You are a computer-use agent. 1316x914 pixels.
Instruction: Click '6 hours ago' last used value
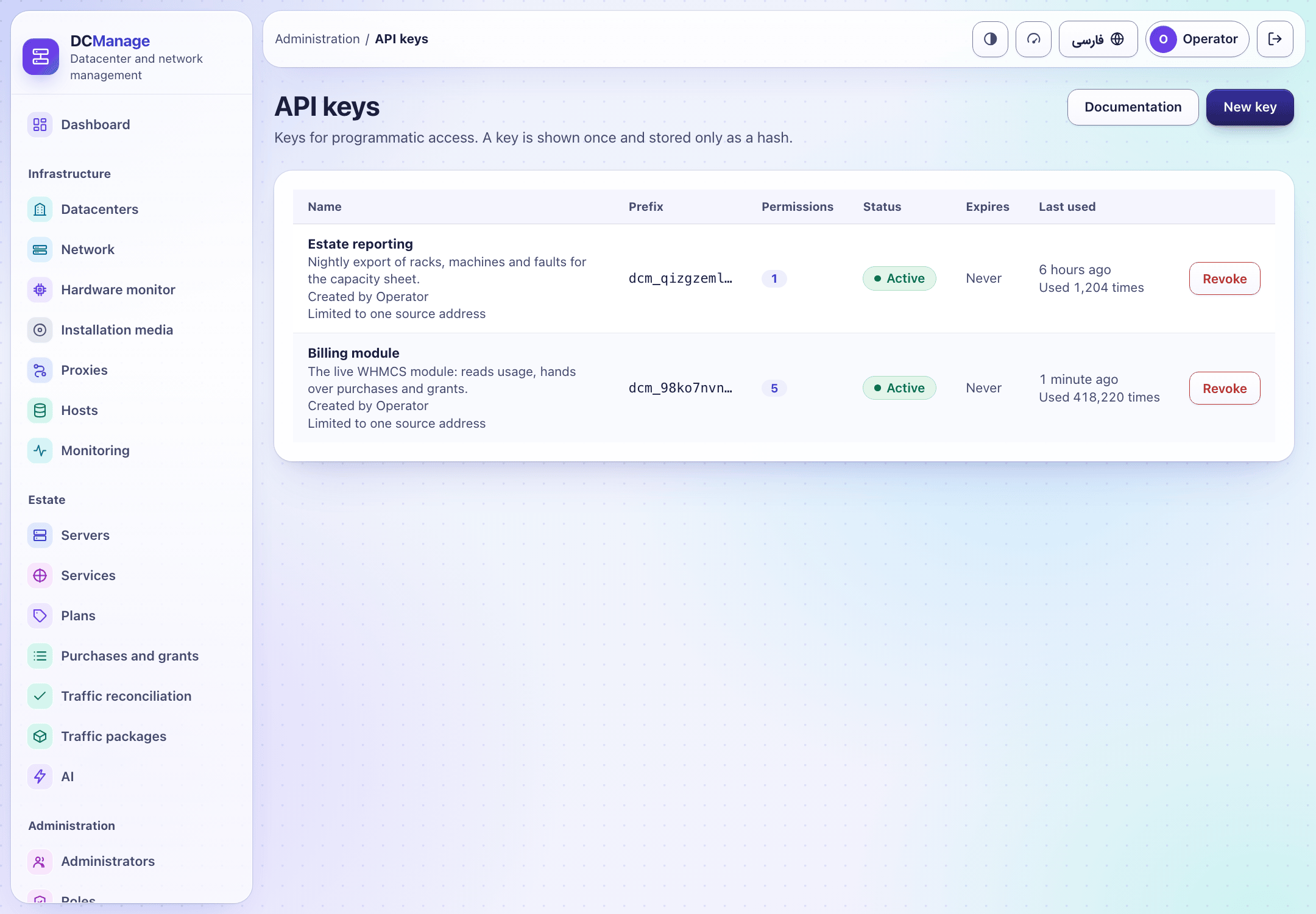click(1075, 270)
